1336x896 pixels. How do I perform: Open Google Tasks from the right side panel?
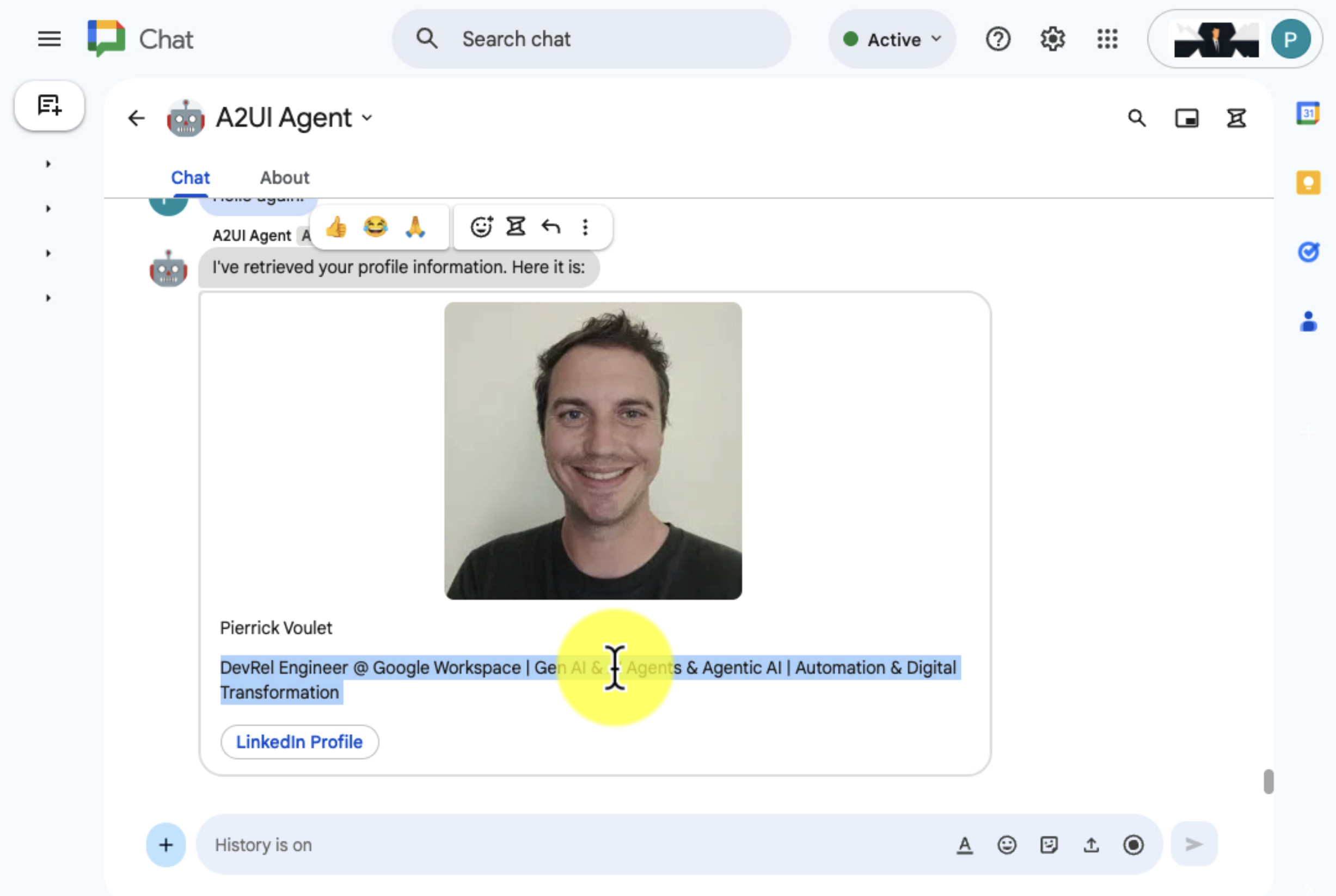[1309, 253]
